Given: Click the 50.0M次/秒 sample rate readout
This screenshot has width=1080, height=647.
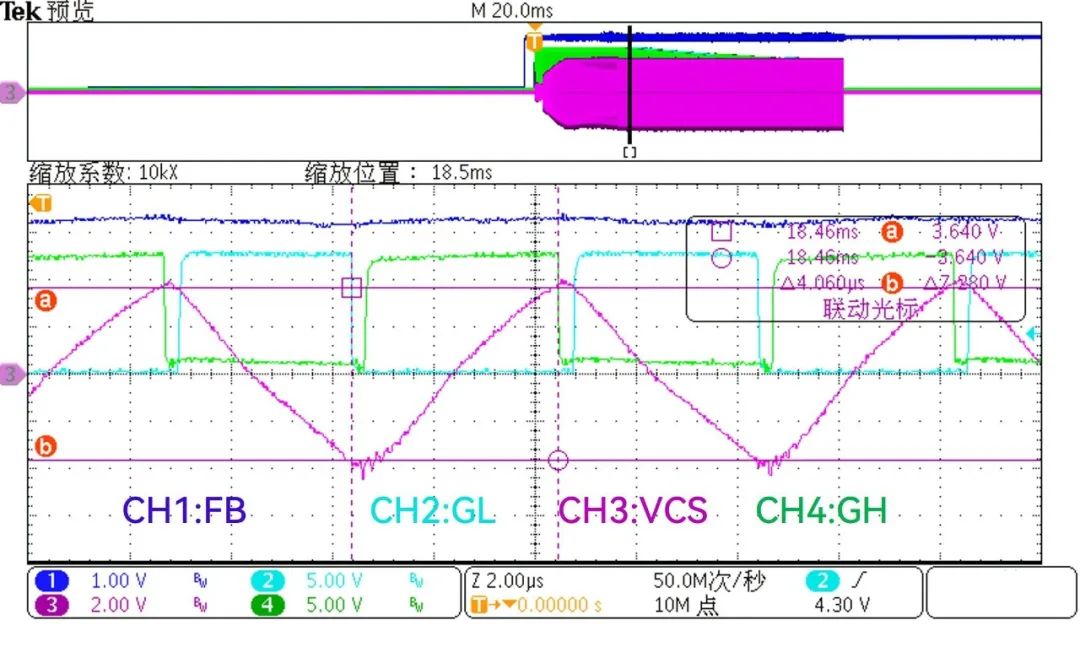Looking at the screenshot, I should [709, 581].
